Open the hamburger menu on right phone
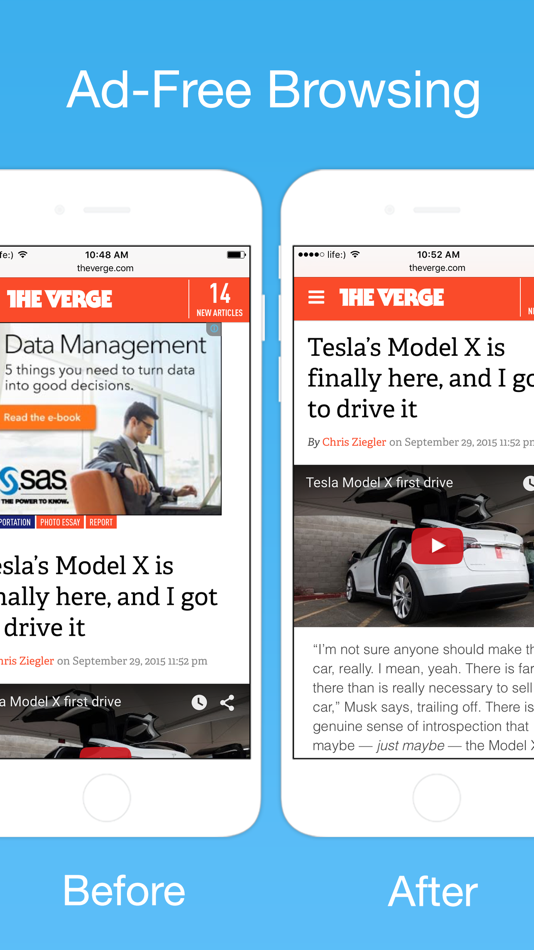Viewport: 534px width, 950px height. point(316,297)
